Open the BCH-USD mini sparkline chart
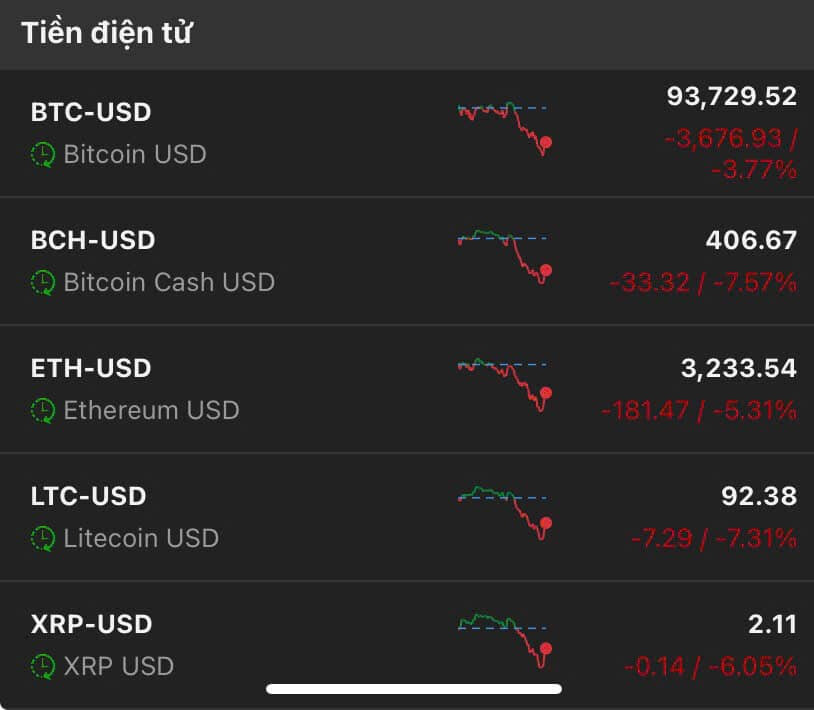 [503, 255]
